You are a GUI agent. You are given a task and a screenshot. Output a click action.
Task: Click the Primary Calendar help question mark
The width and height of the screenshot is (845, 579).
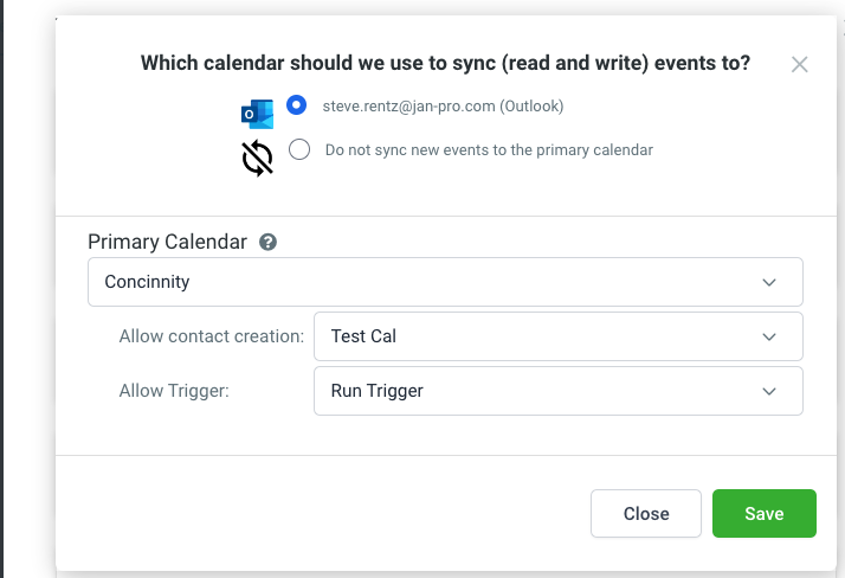click(x=268, y=242)
